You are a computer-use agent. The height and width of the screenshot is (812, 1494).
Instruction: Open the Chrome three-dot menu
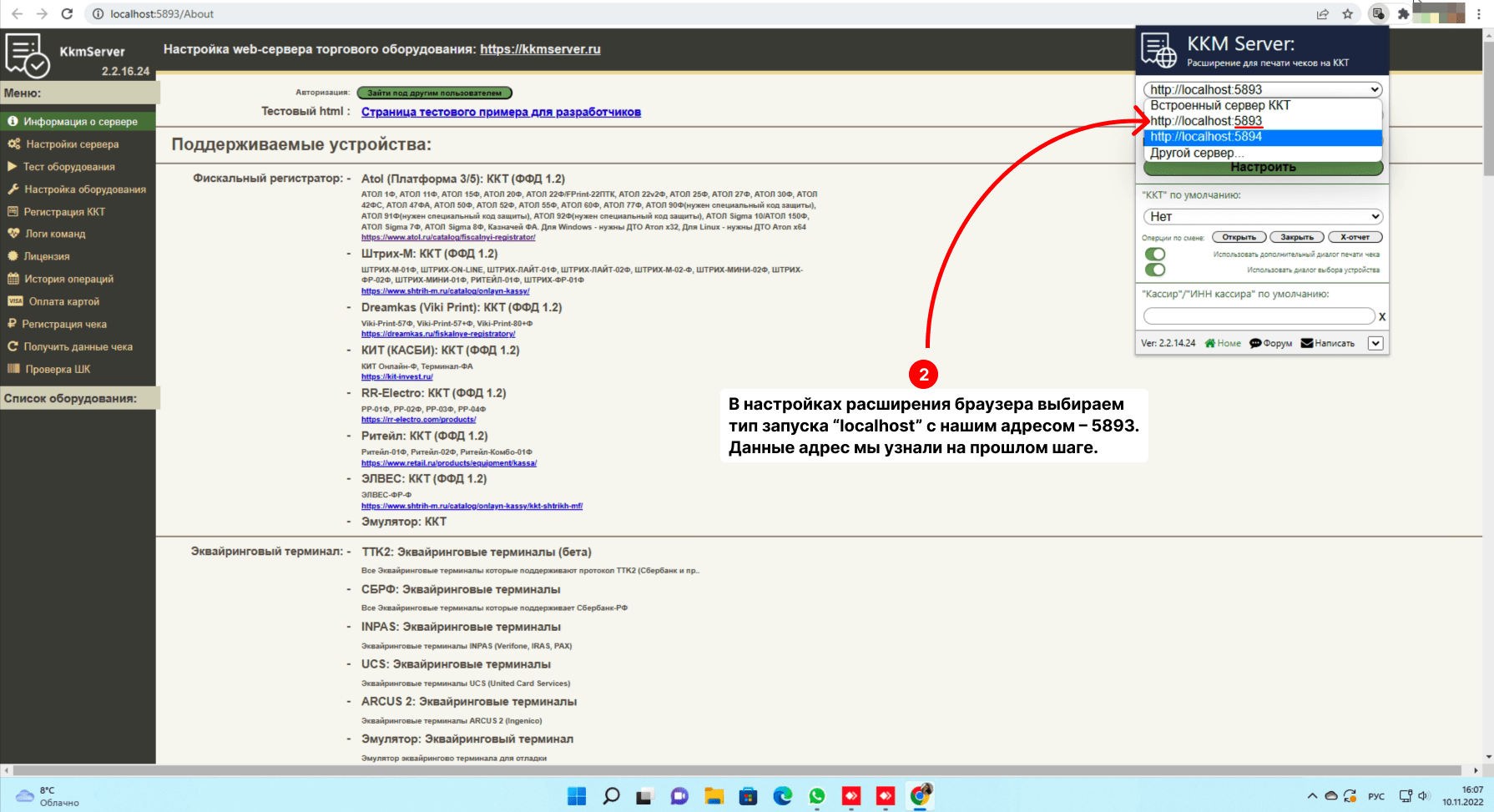pos(1479,13)
